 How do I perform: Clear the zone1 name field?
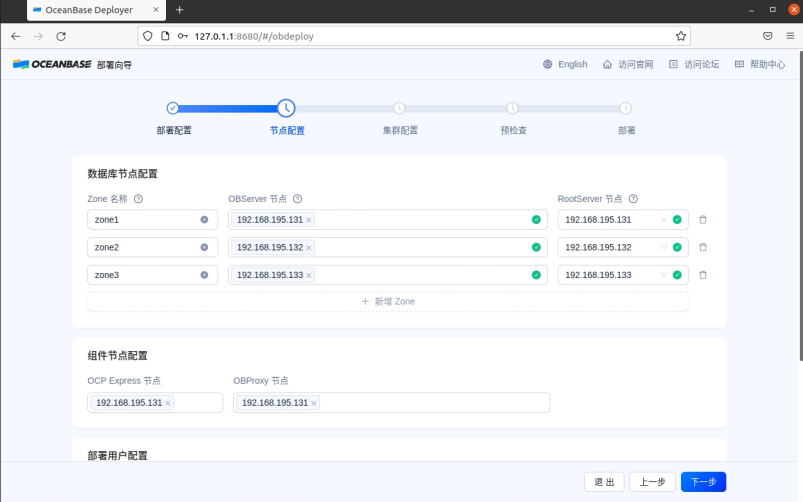pos(204,220)
